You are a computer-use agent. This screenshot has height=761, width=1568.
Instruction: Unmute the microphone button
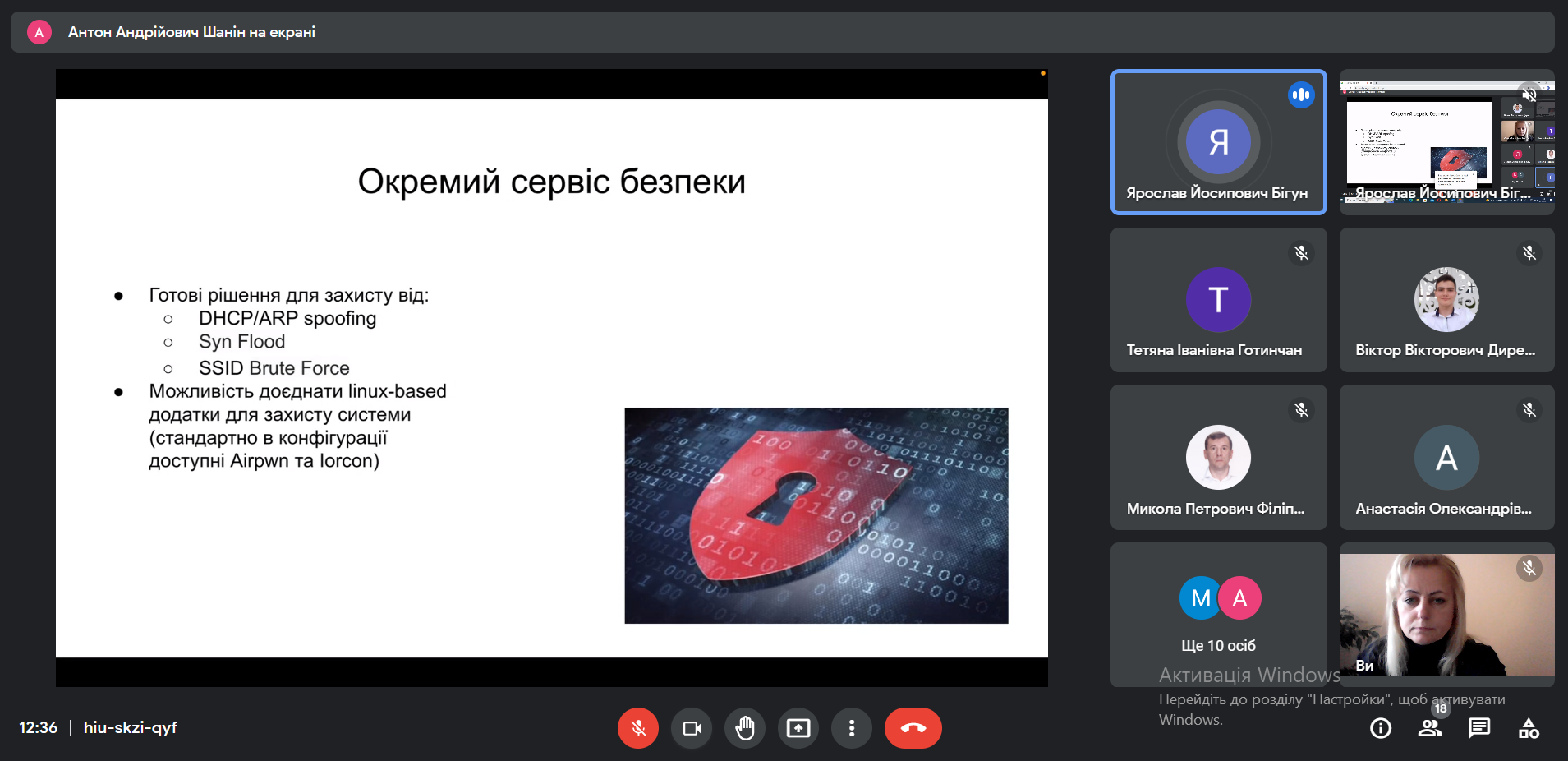click(x=638, y=728)
